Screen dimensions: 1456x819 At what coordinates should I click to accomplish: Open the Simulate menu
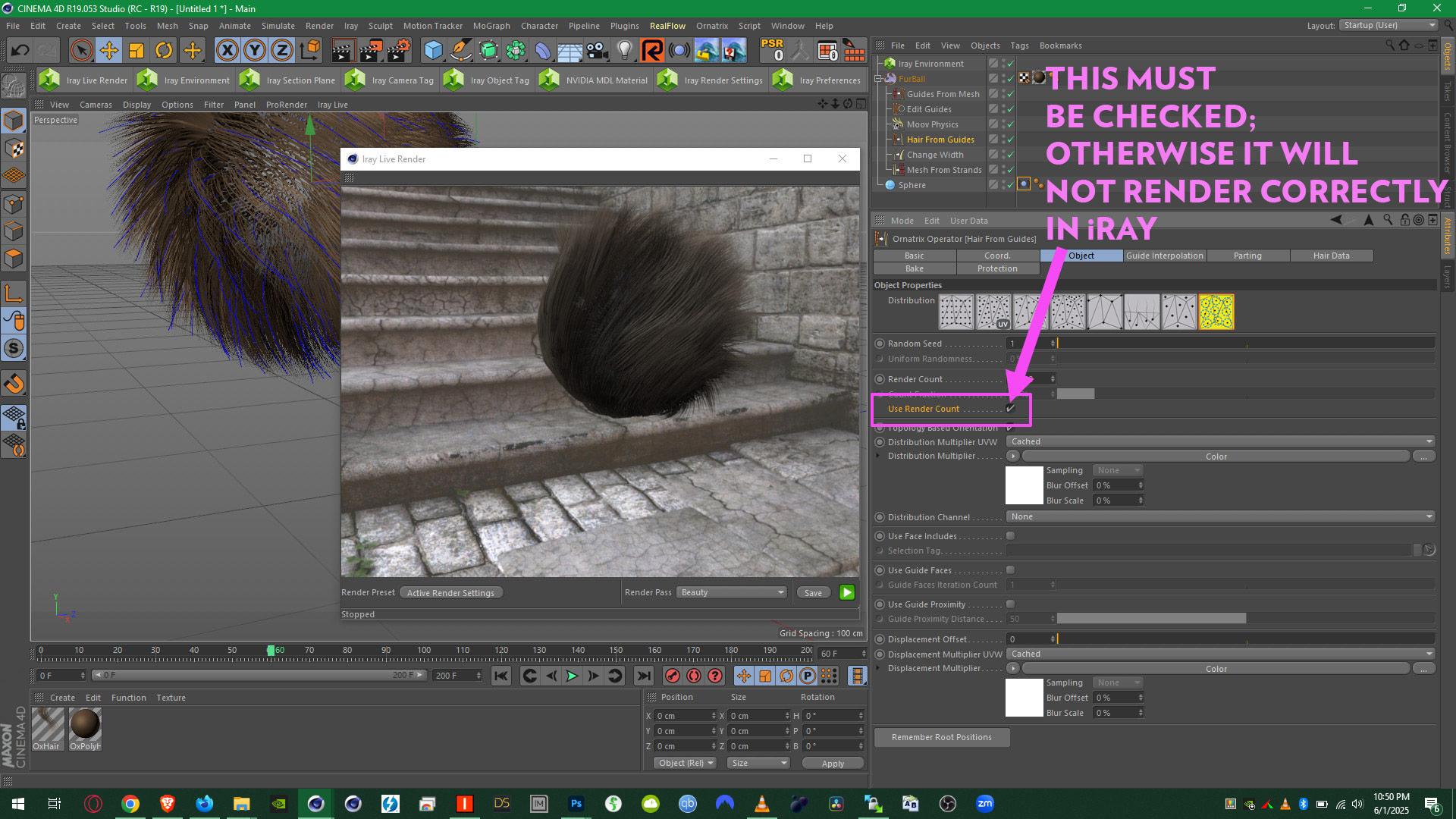278,26
